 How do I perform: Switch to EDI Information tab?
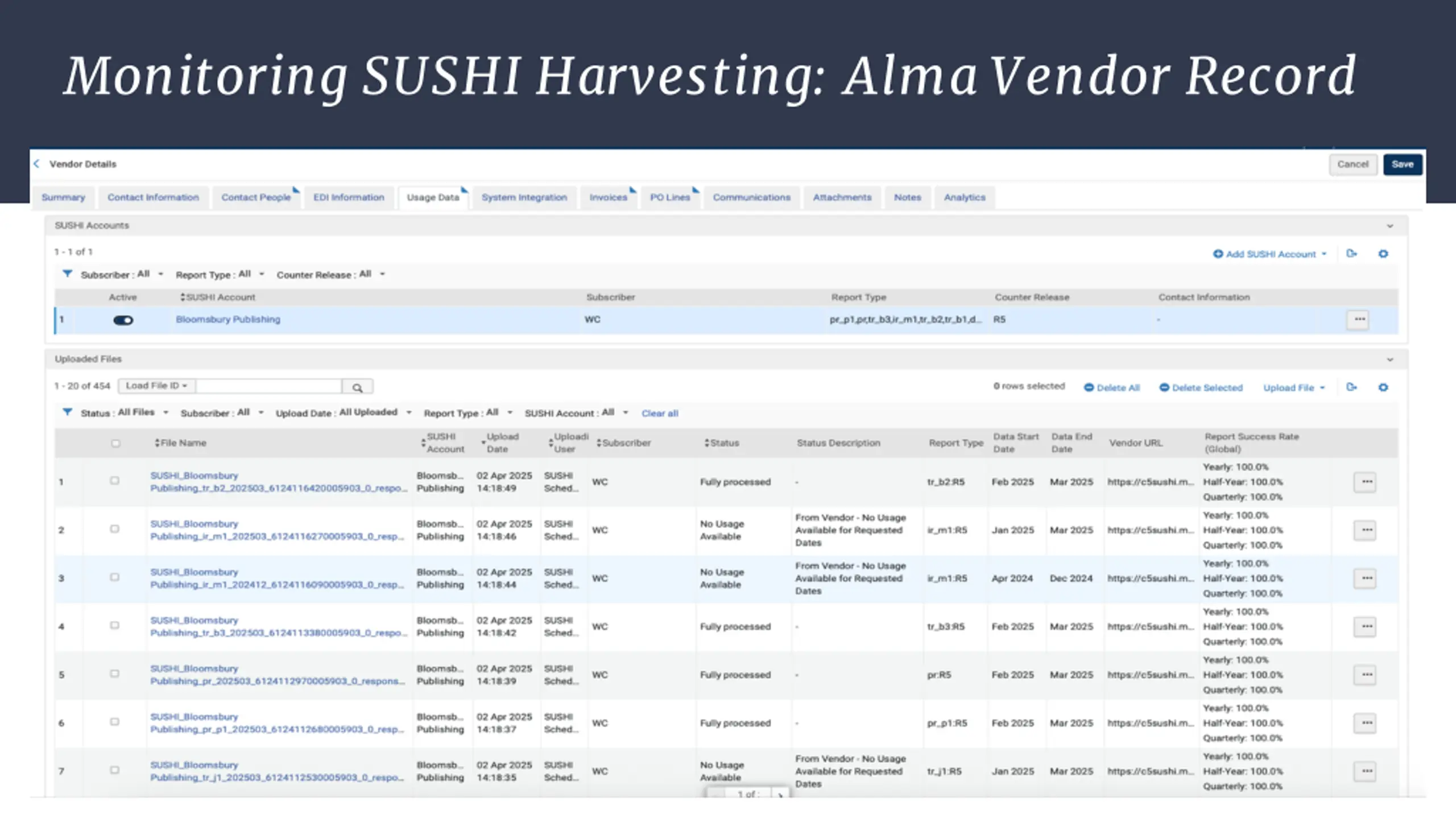(x=349, y=197)
